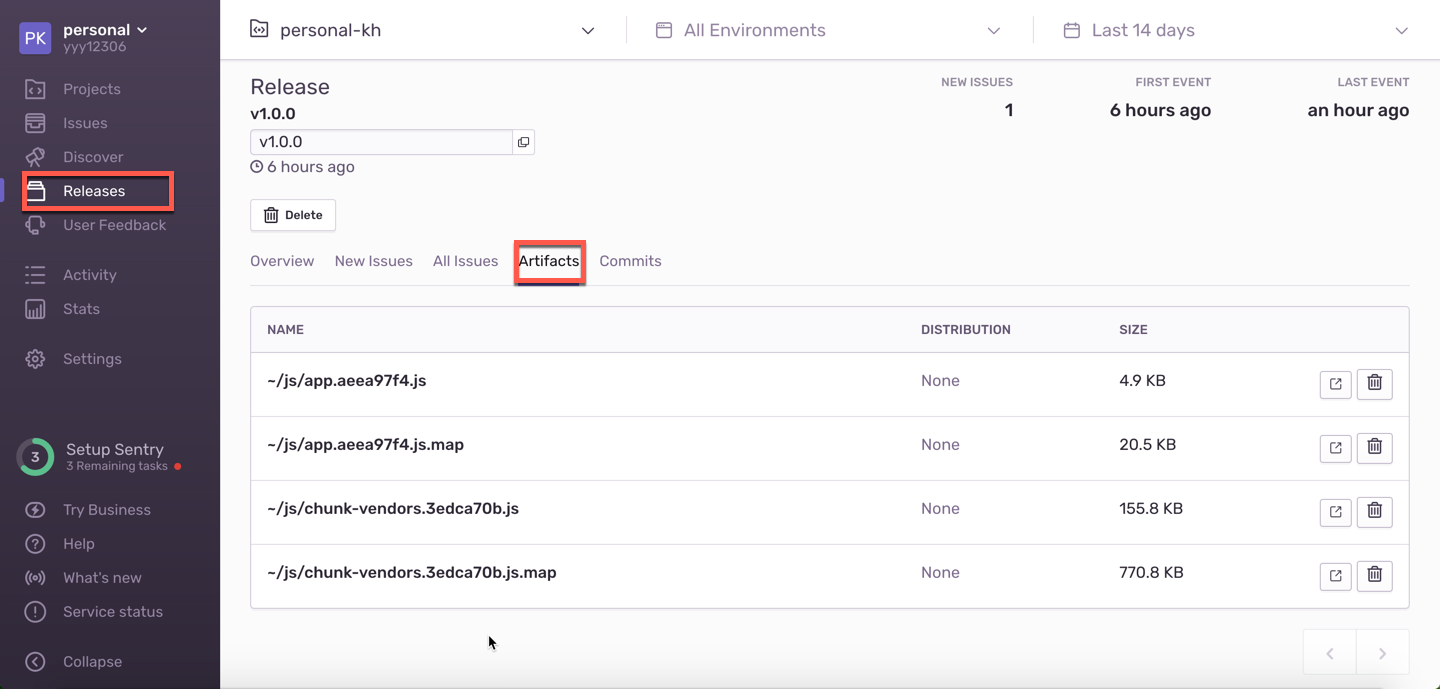The height and width of the screenshot is (689, 1440).
Task: Delete the app.aeea97f4.js.map artifact
Action: point(1374,447)
